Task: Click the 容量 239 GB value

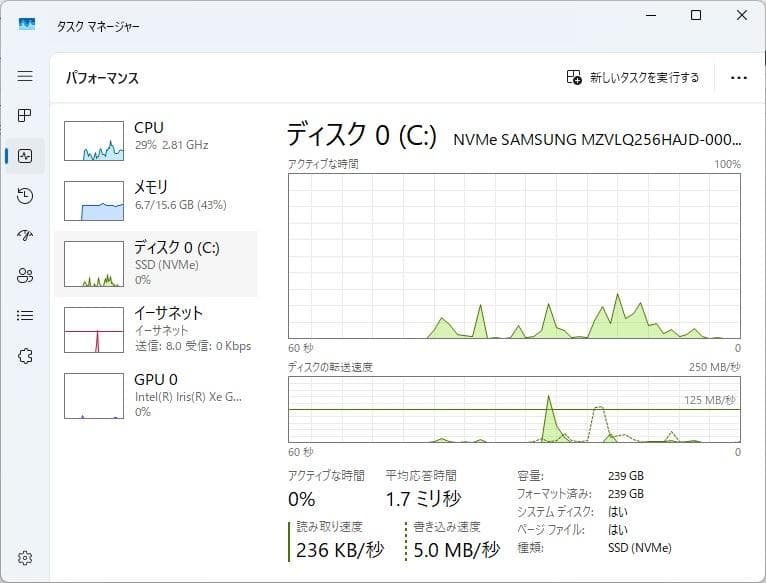Action: (626, 475)
